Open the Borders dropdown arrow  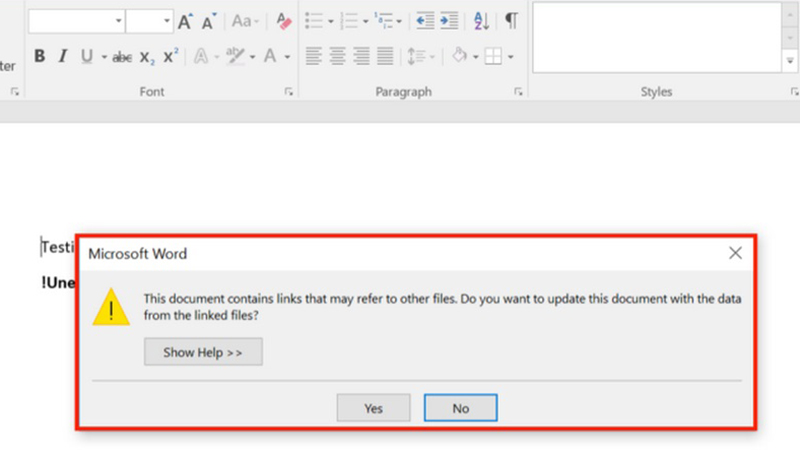(x=510, y=57)
